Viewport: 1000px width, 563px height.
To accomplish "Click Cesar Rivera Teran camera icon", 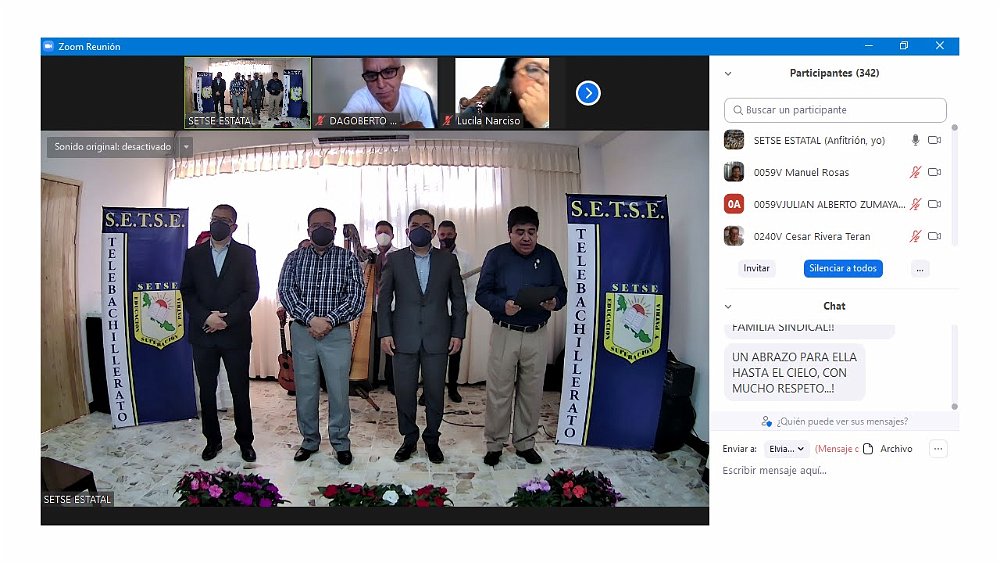I will click(935, 237).
